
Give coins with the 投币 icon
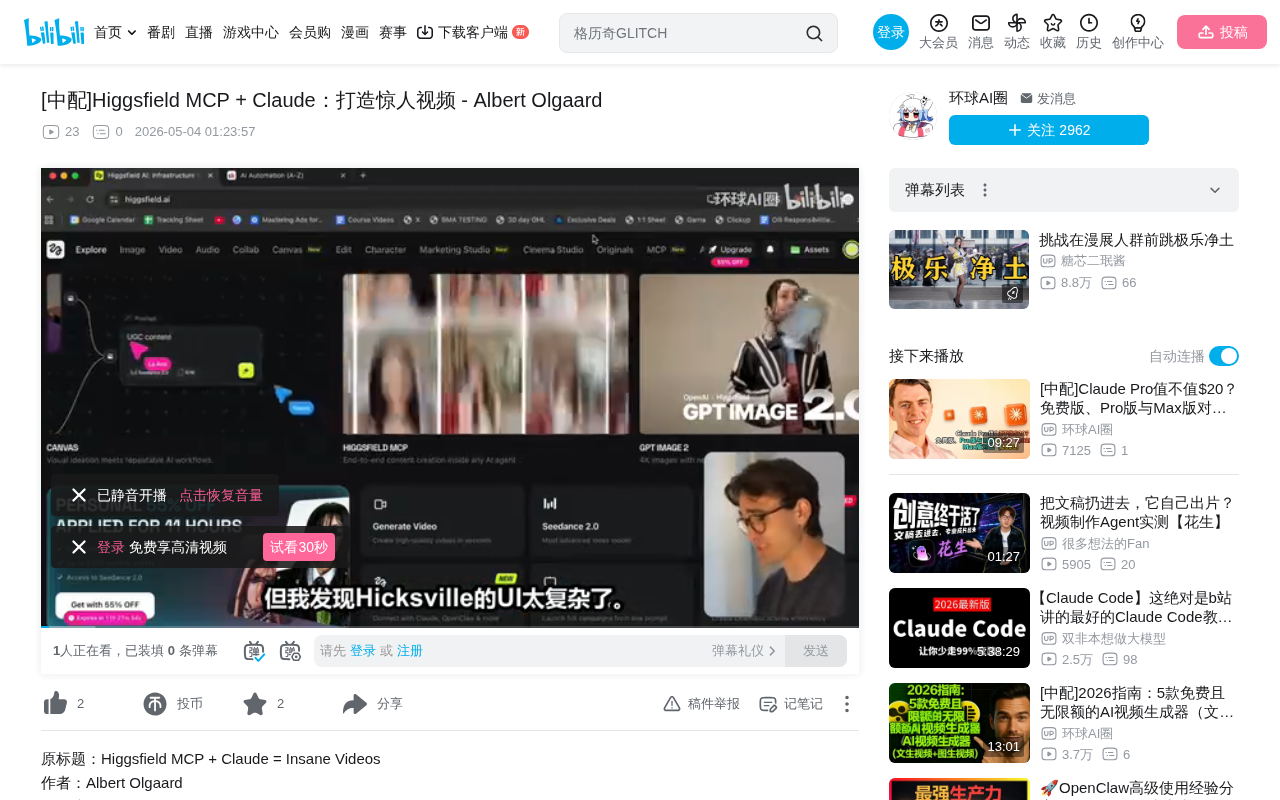(155, 704)
